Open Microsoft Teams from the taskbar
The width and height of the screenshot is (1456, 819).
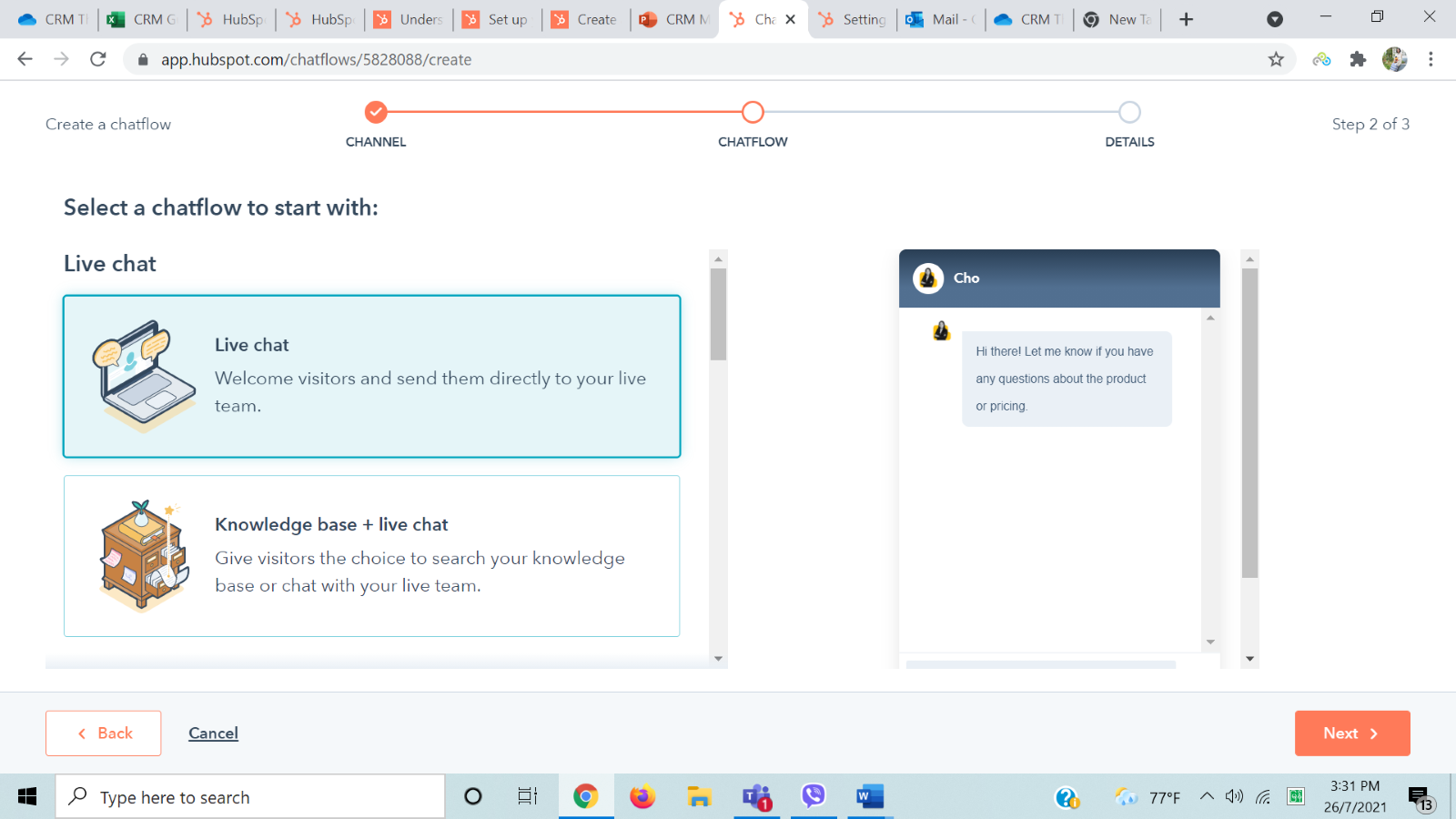click(757, 797)
